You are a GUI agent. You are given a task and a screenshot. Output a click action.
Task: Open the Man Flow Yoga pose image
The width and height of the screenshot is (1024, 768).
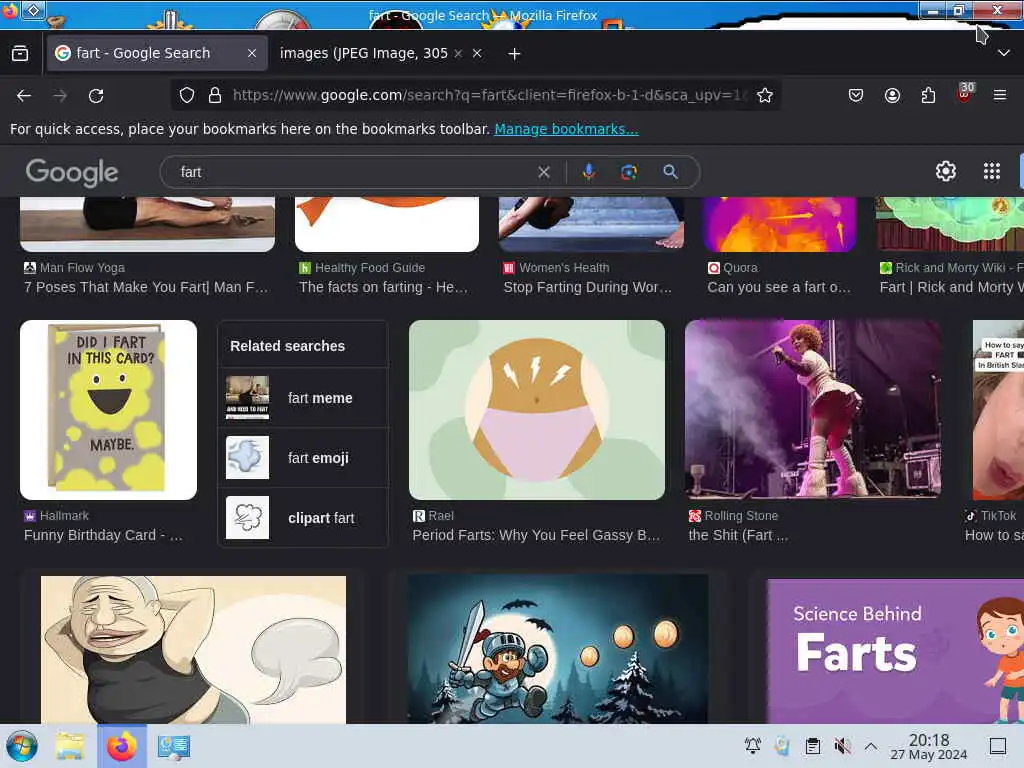coord(148,224)
